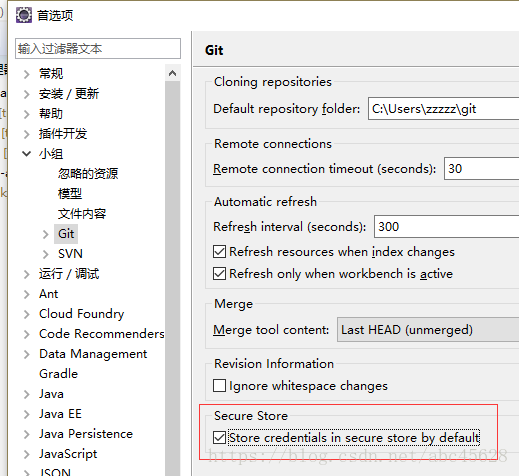
Task: Select 帮助 preferences page
Action: coord(51,114)
